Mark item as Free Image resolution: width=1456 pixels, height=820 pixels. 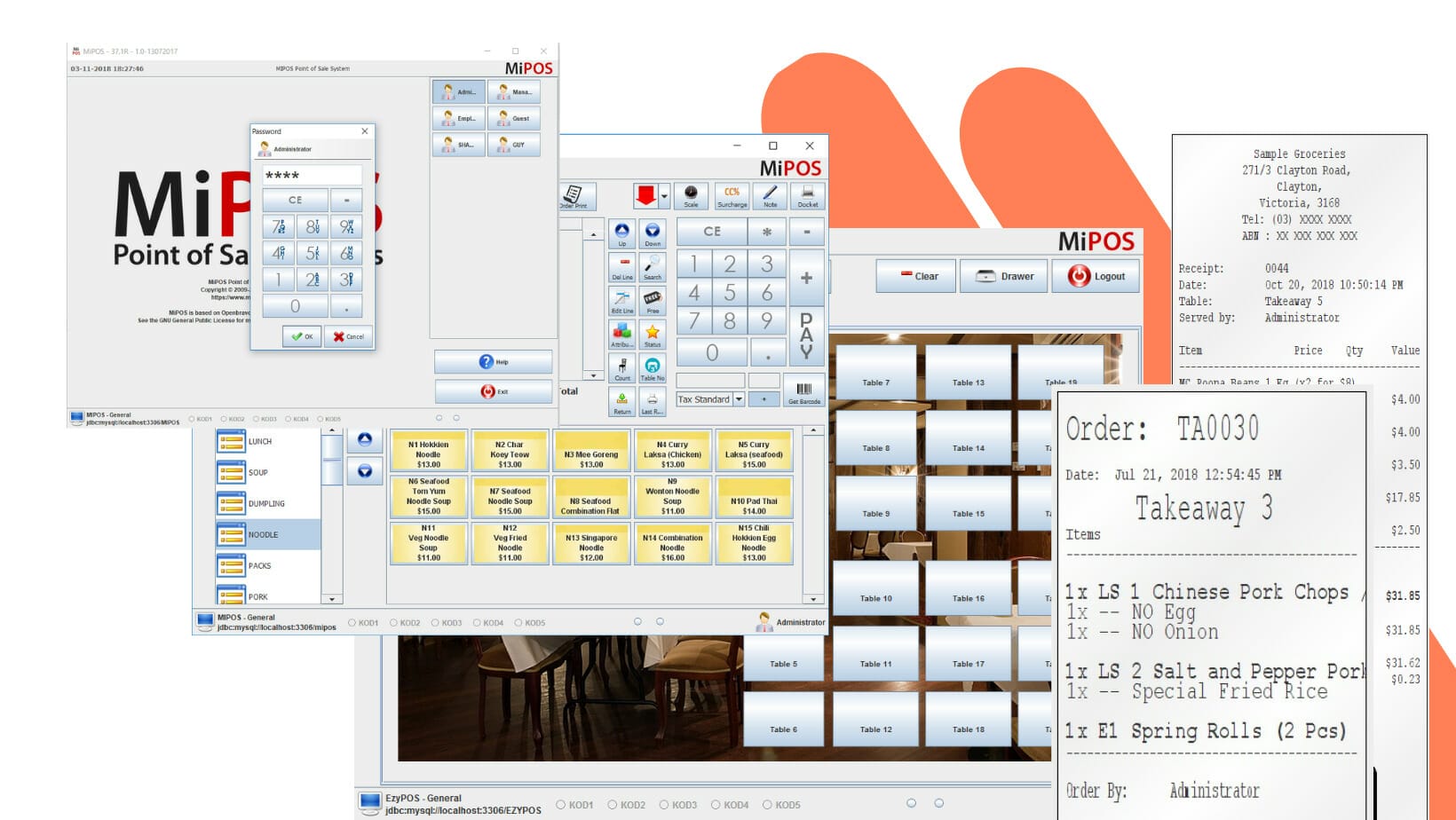click(x=653, y=302)
